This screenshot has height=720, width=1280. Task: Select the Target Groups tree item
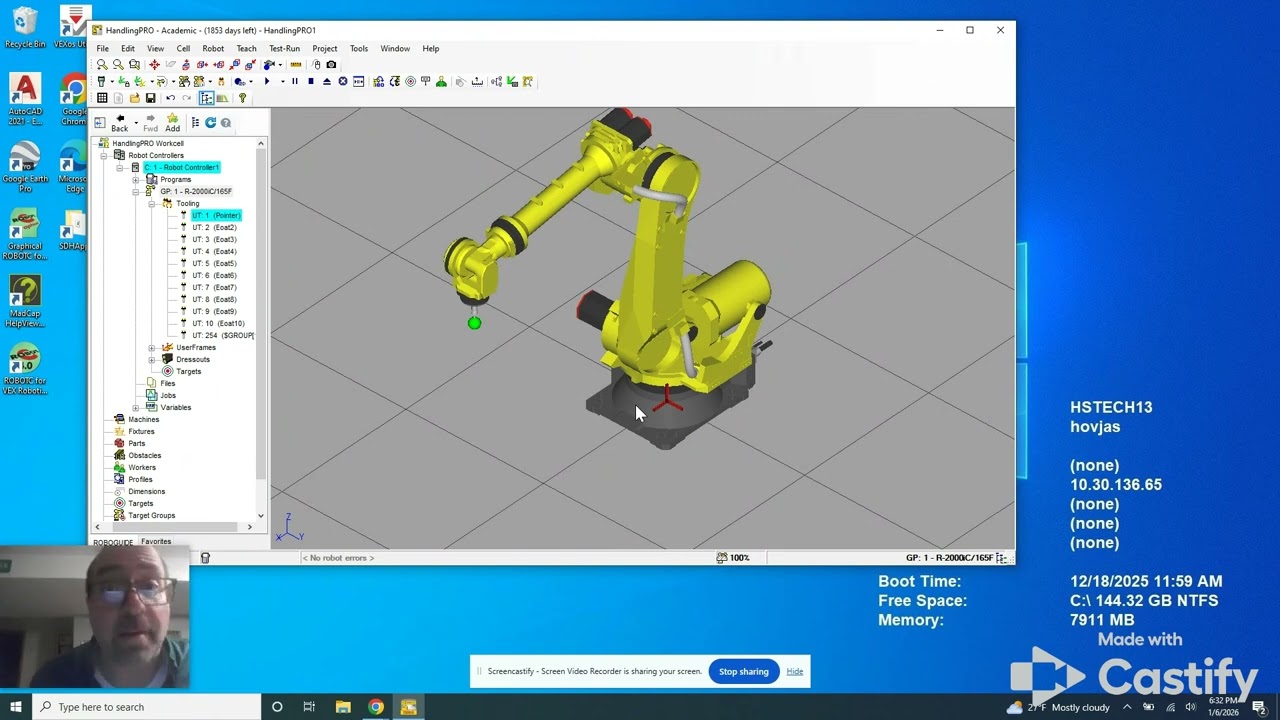151,516
